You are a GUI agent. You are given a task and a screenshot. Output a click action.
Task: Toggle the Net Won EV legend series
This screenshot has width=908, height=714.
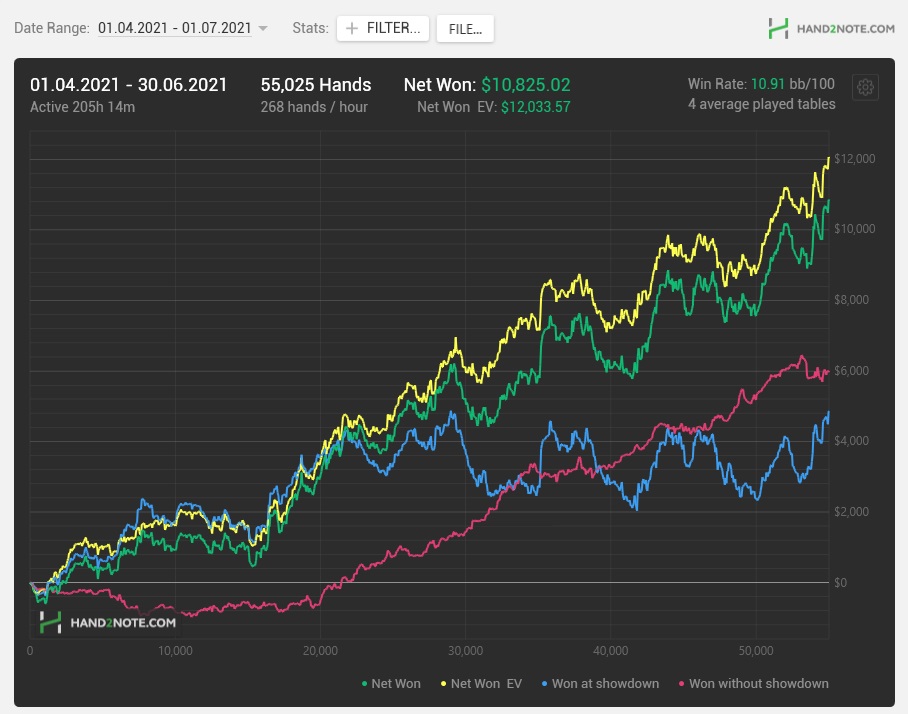tap(481, 683)
